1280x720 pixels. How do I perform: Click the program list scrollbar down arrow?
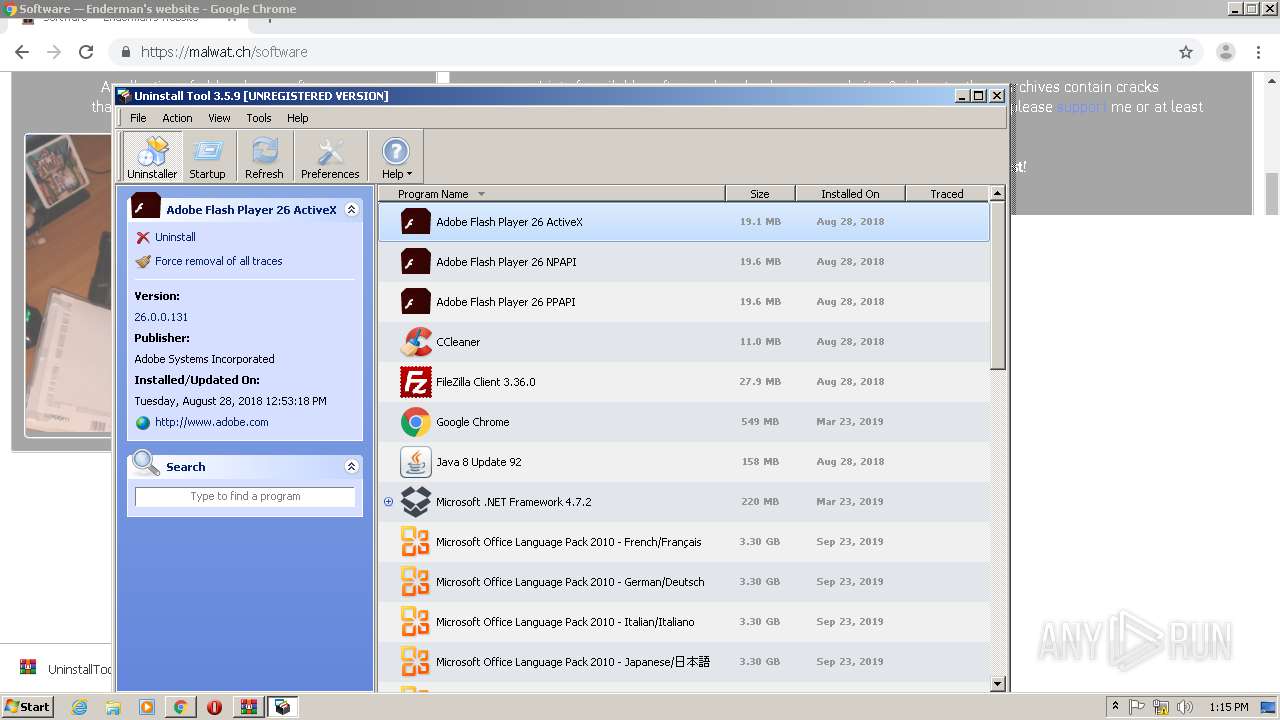point(997,684)
